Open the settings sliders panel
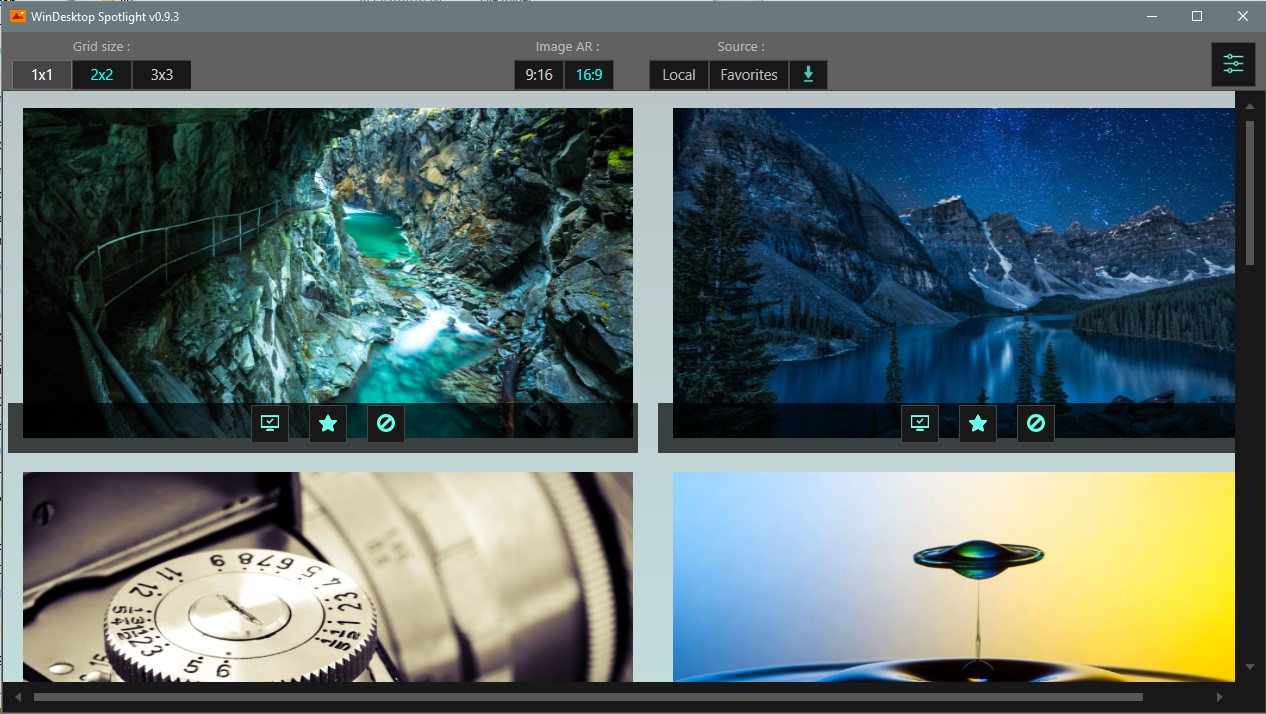 coord(1233,65)
